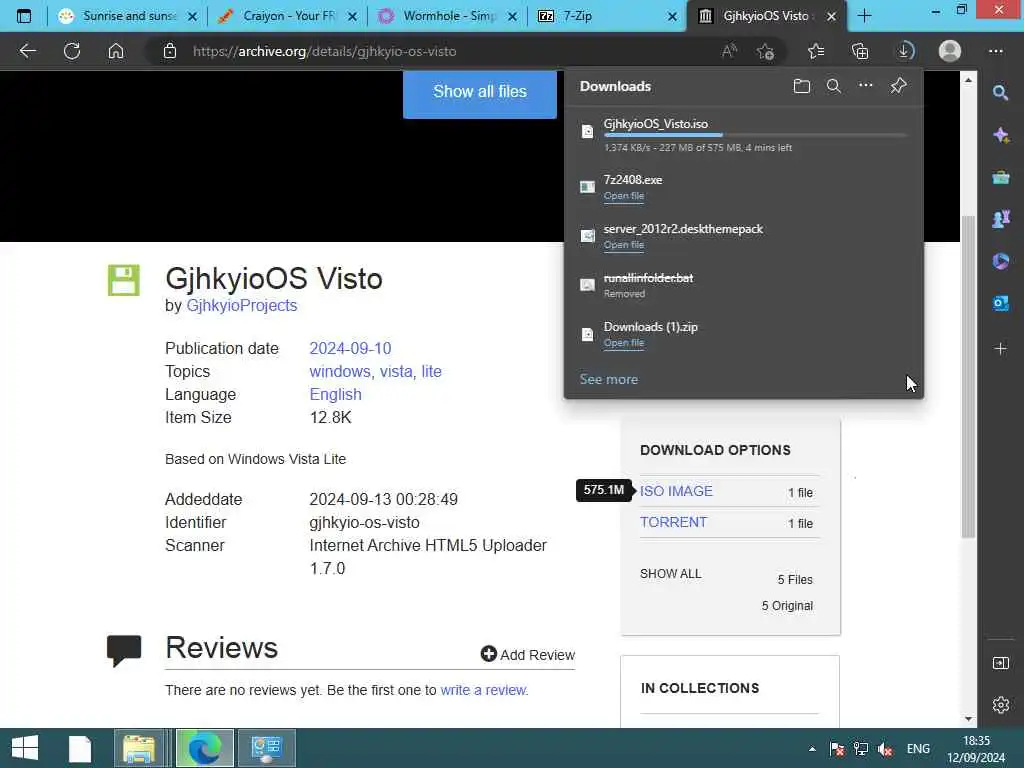Open the Windows Start button
This screenshot has height=768, width=1024.
(x=25, y=748)
